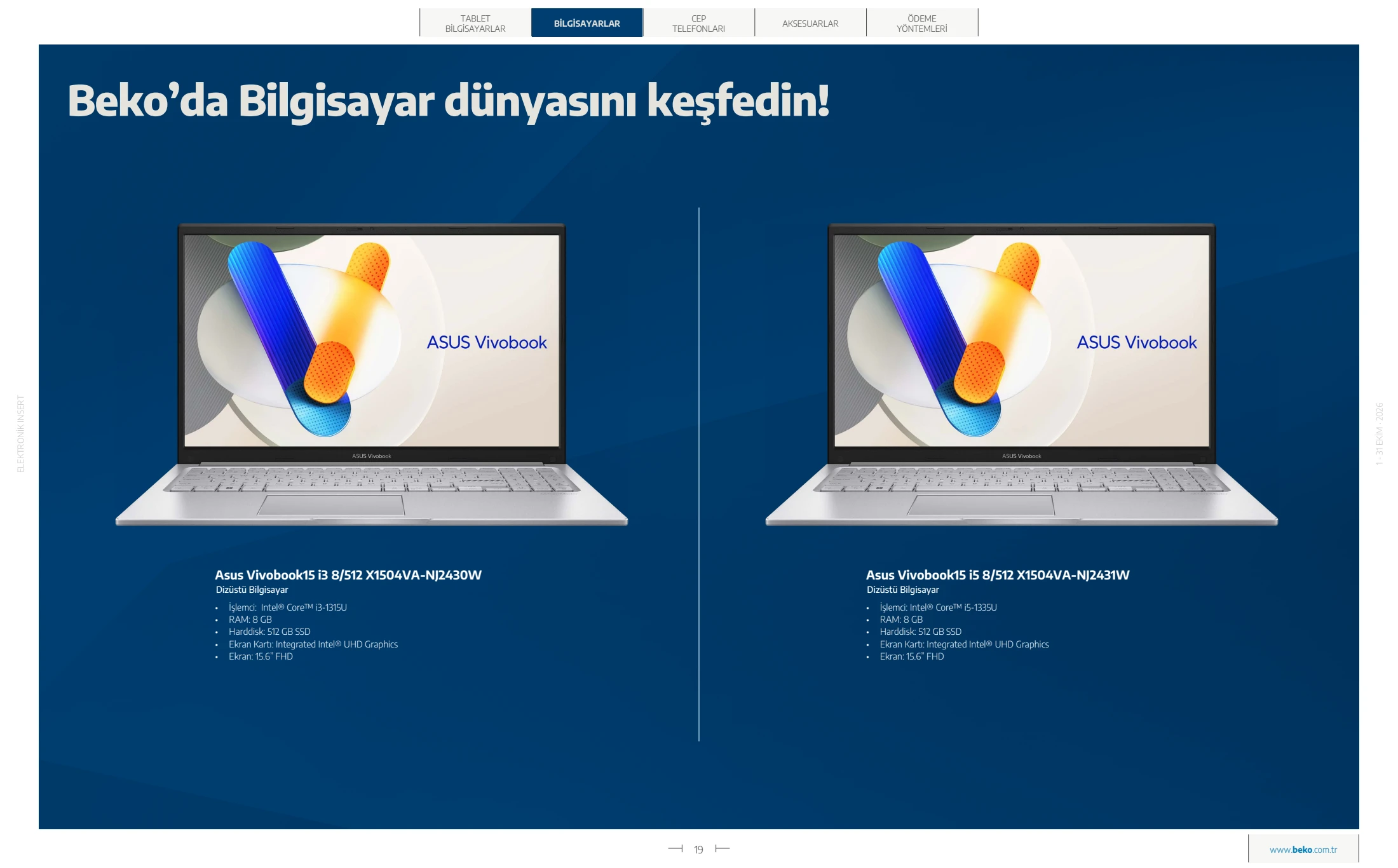1398x868 pixels.
Task: Click Dizüstü Bilgisayar subtitle under i3 model
Action: [252, 590]
